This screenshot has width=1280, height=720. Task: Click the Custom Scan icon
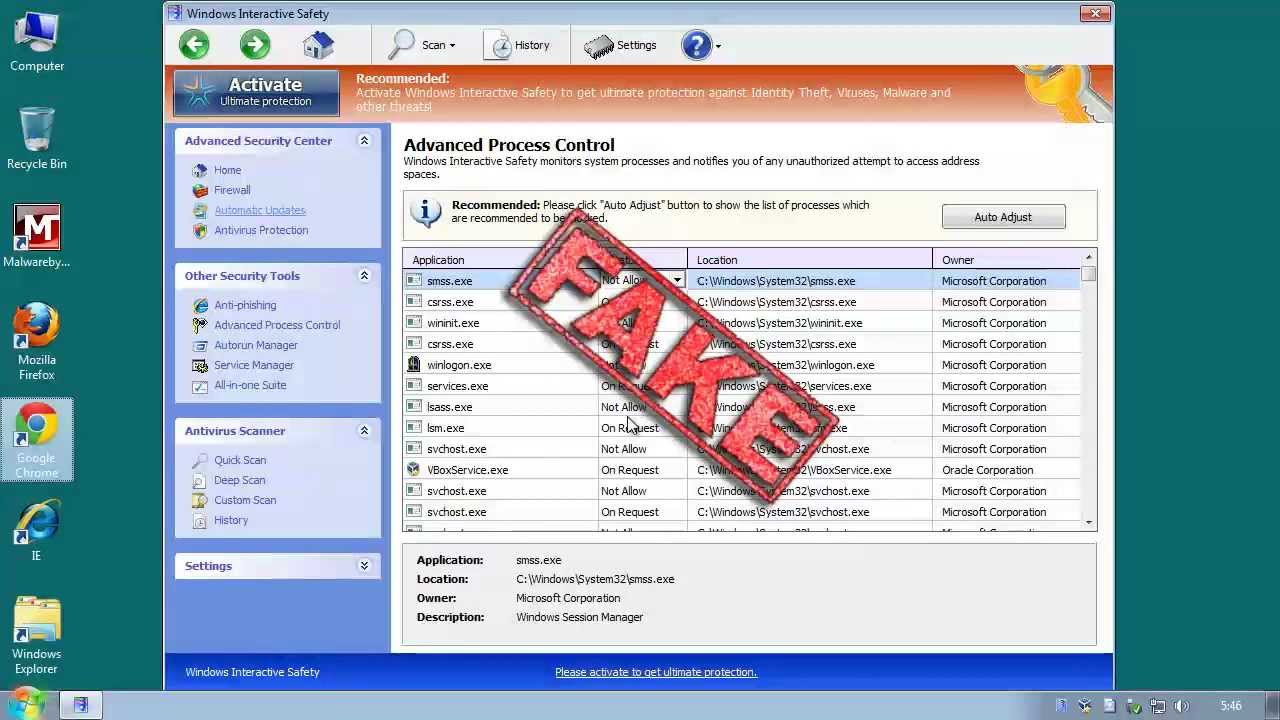pos(200,500)
